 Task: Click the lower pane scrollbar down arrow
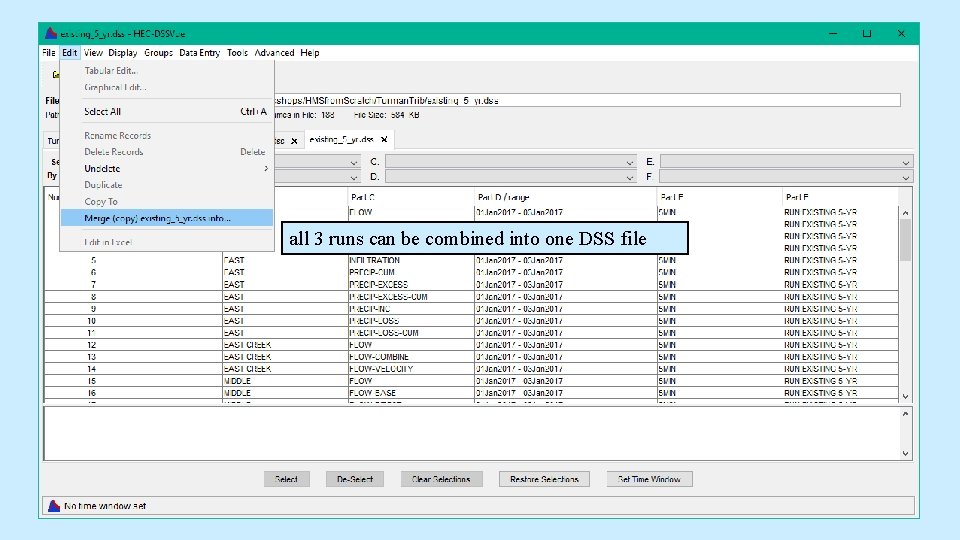coord(906,454)
